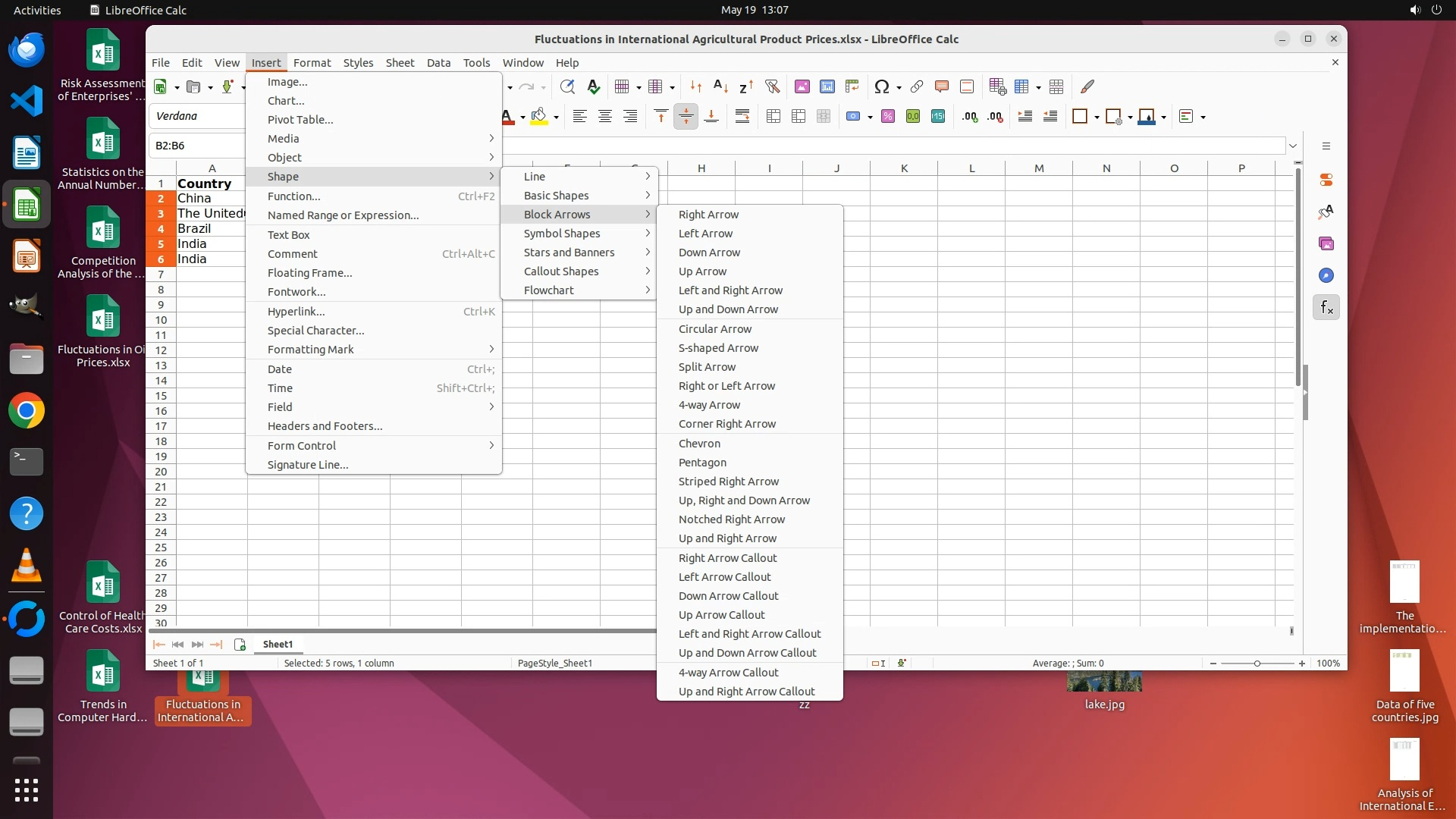Open the sidebar Functions panel icon
Image resolution: width=1456 pixels, height=819 pixels.
(x=1326, y=307)
